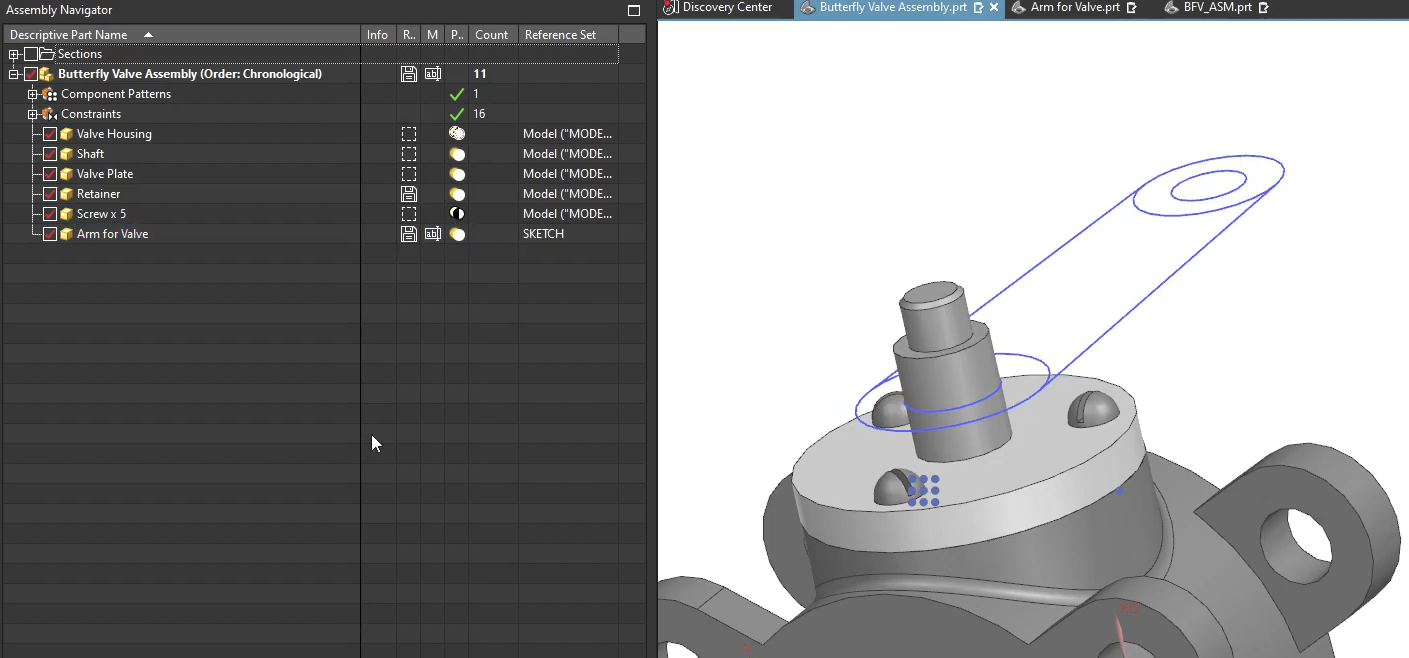Click position icon for Arm for Valve

[457, 234]
